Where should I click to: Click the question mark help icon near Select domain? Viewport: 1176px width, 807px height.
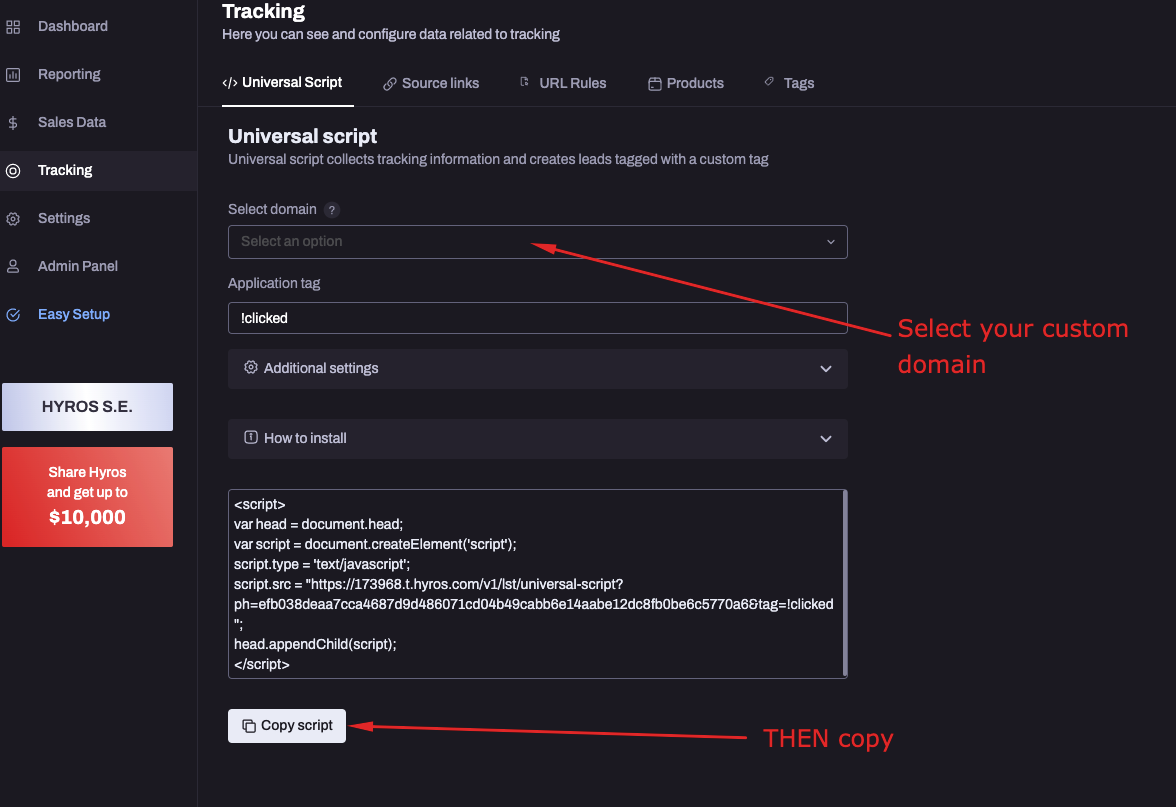[333, 210]
